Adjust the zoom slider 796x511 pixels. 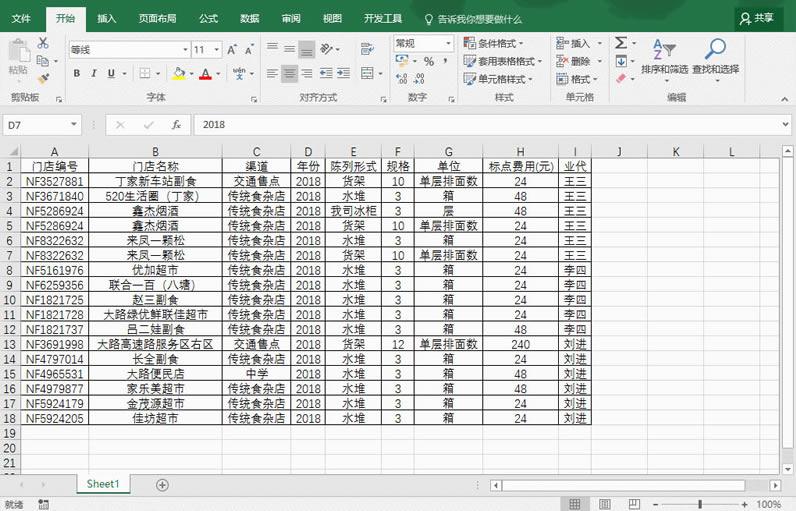700,504
